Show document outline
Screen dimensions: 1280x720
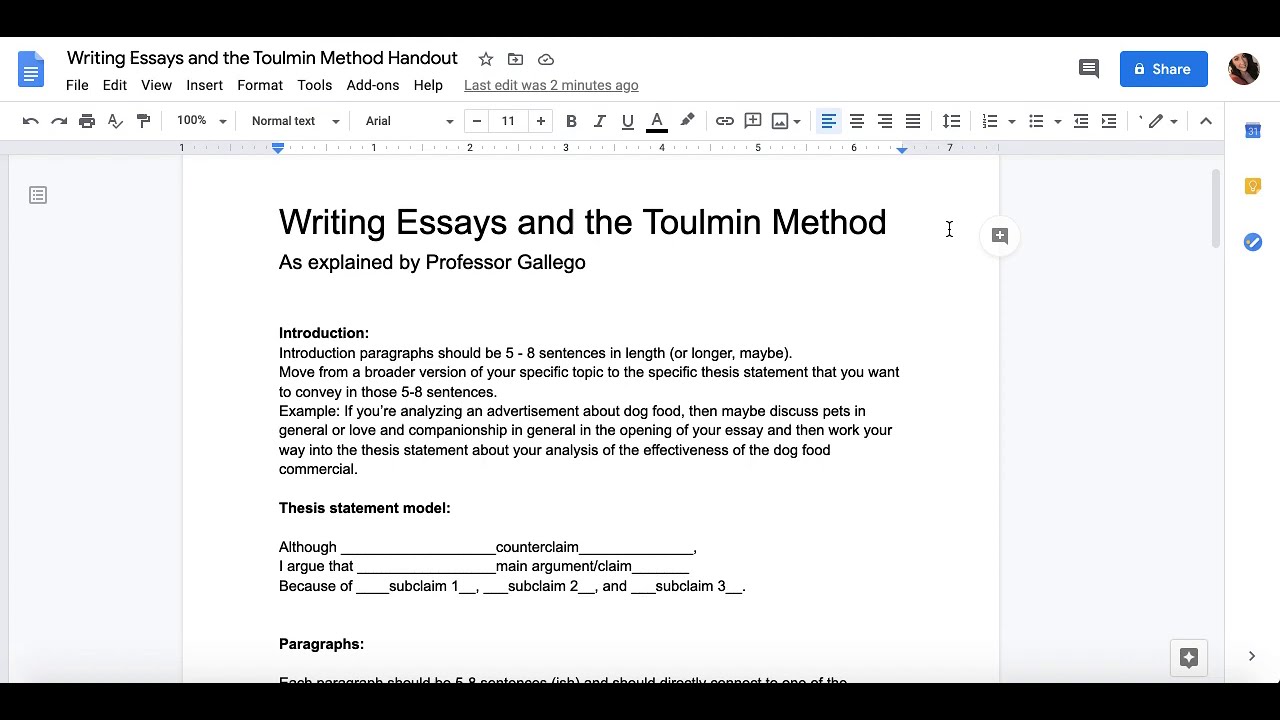[x=38, y=195]
